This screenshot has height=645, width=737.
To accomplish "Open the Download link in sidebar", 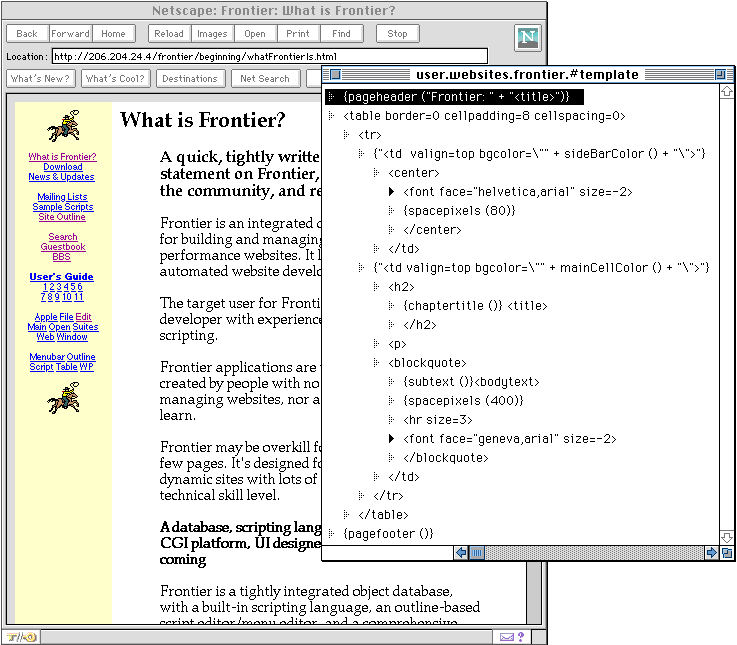I will [63, 167].
